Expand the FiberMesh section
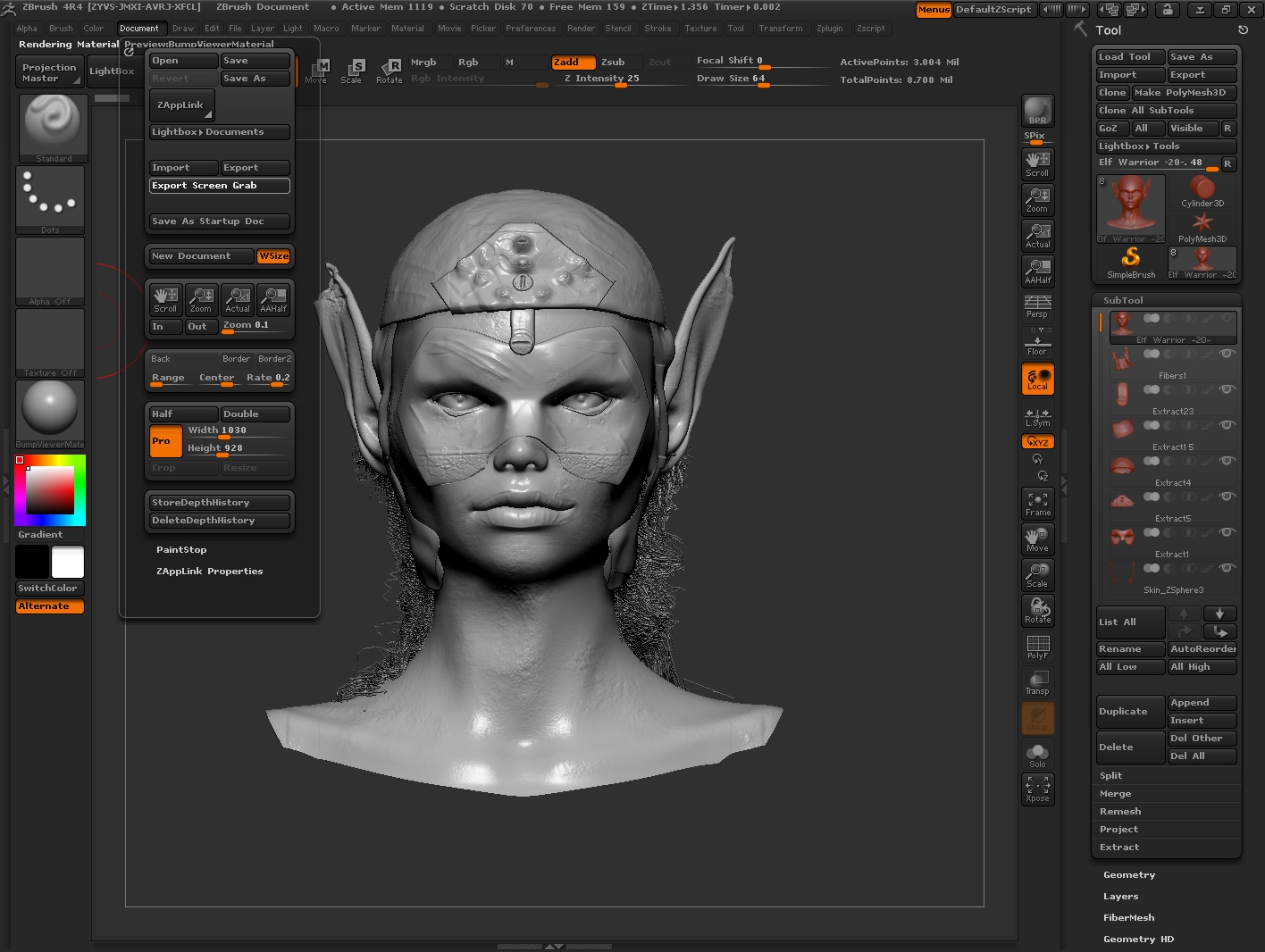Image resolution: width=1265 pixels, height=952 pixels. 1128,918
